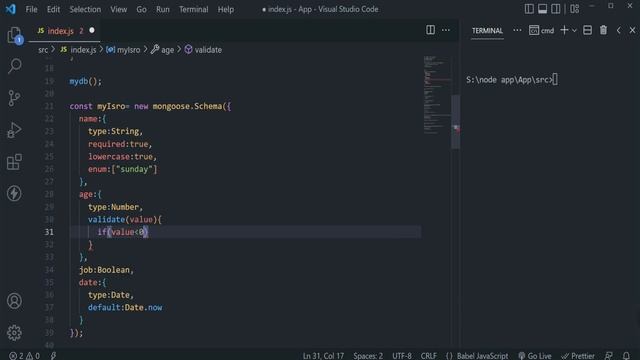The image size is (640, 360).
Task: Open Run and Debug view
Action: coord(14,130)
